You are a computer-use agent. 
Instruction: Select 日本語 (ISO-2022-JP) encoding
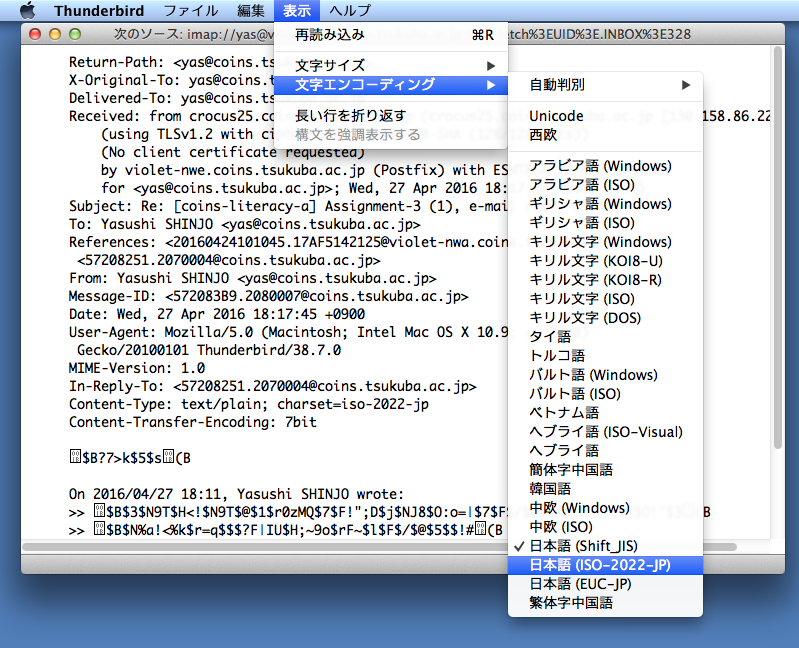tap(605, 565)
